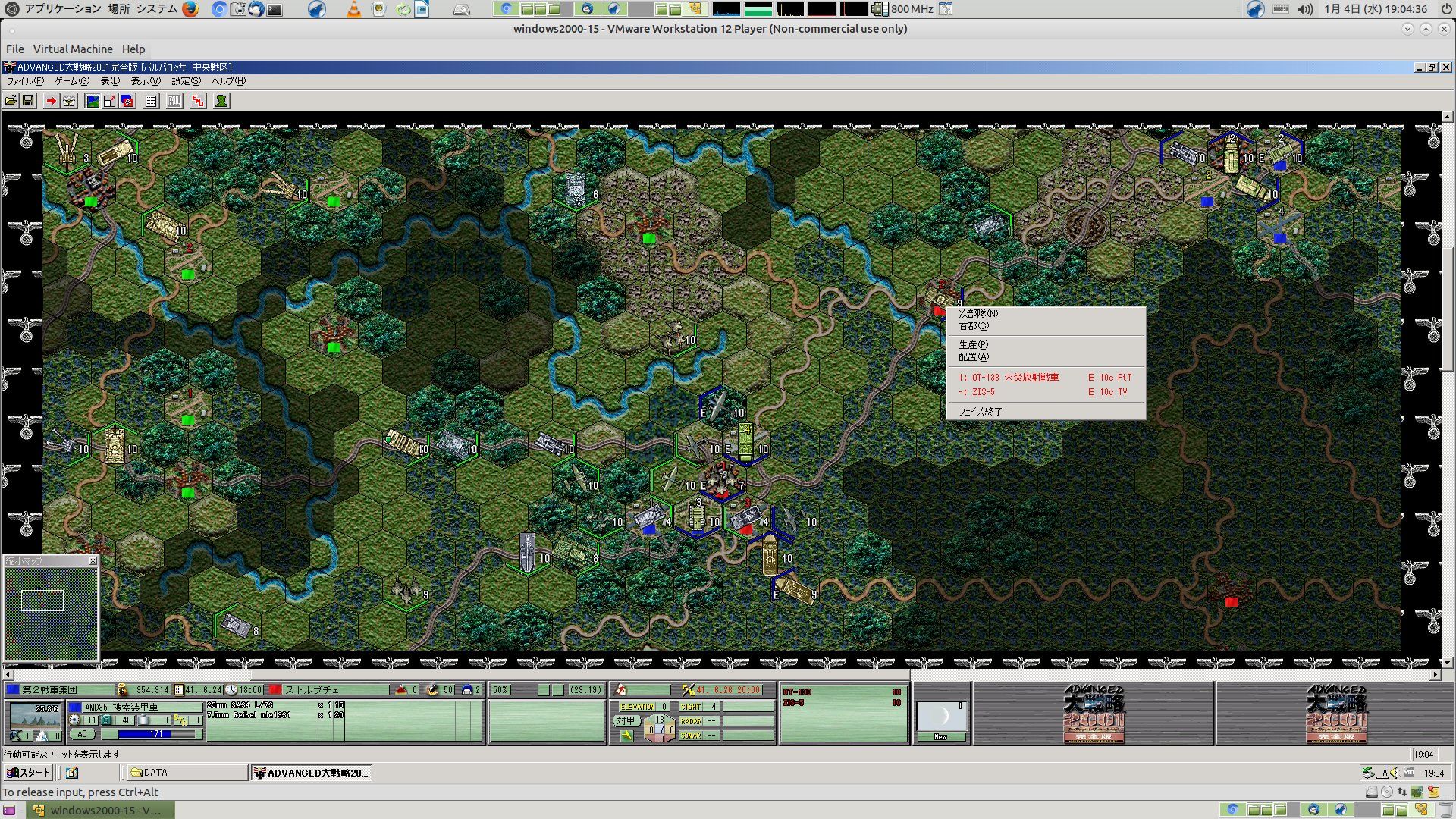Click the New moon phase panel
The image size is (1456, 819).
pyautogui.click(x=941, y=714)
